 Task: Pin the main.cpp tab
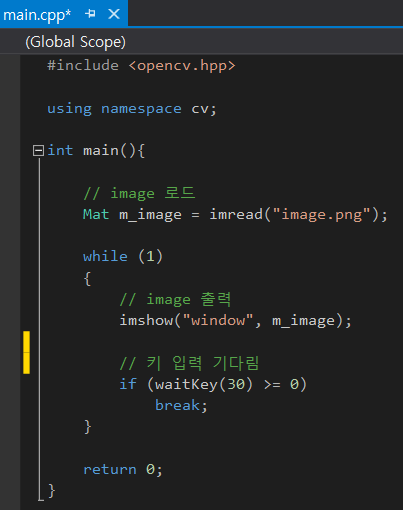[90, 14]
